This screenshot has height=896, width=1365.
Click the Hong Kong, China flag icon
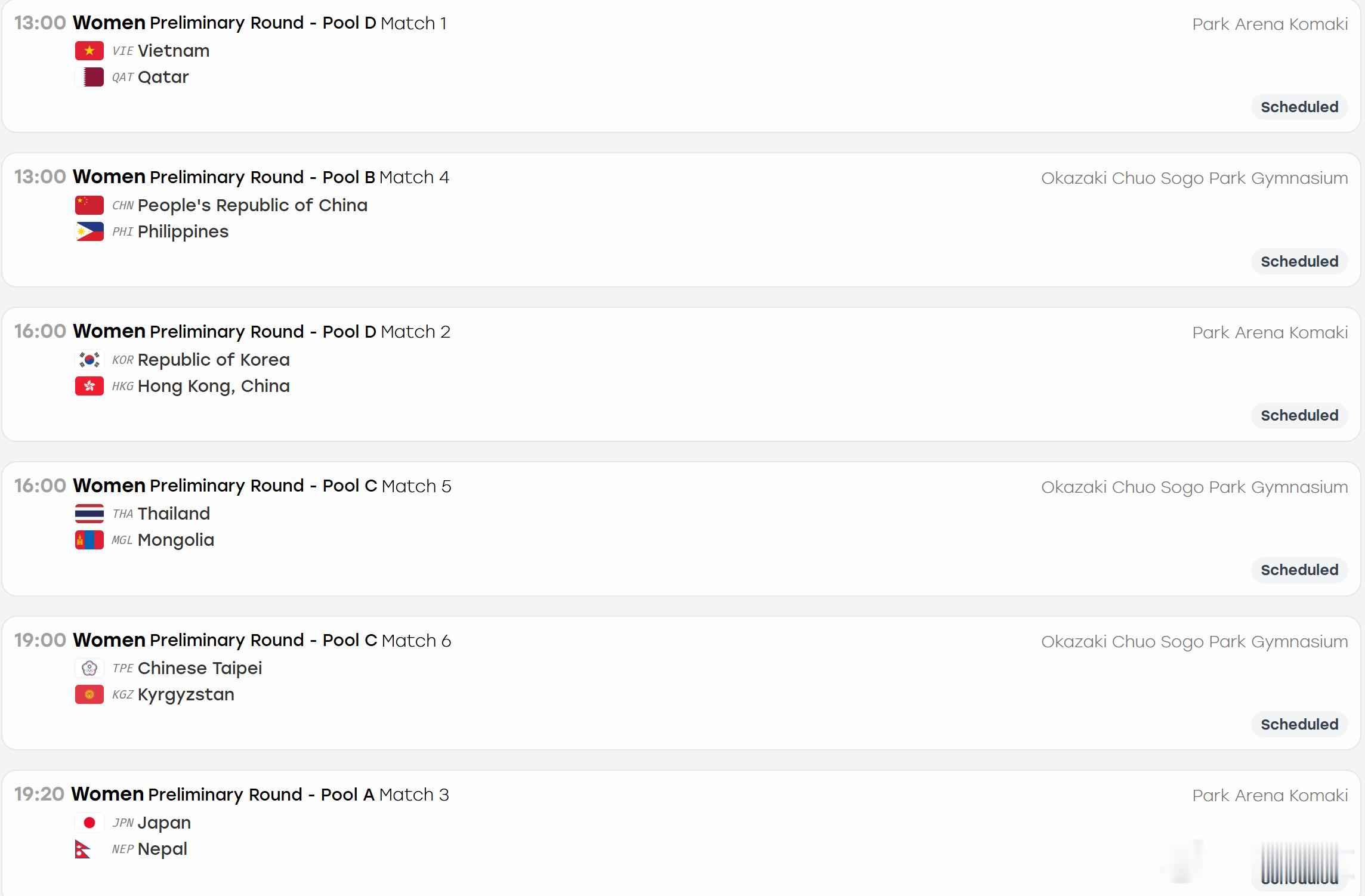[89, 386]
